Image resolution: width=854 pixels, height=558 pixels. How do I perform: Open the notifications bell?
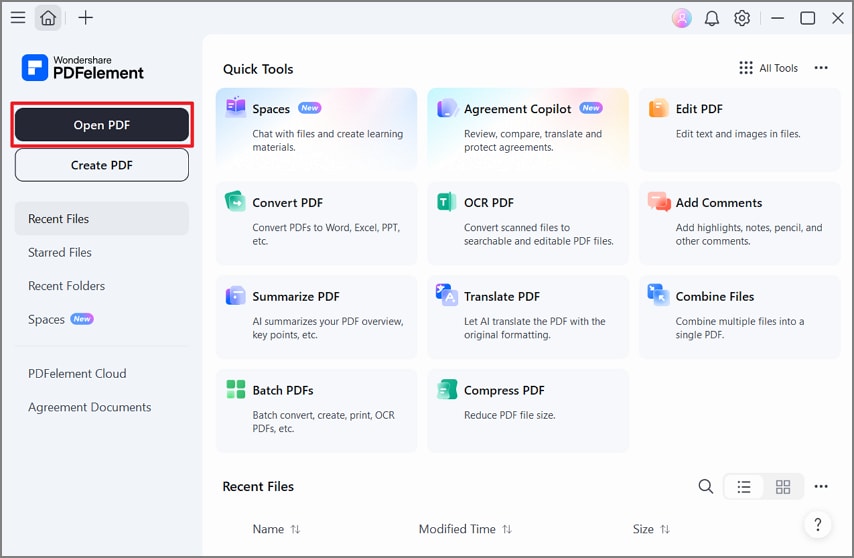711,19
